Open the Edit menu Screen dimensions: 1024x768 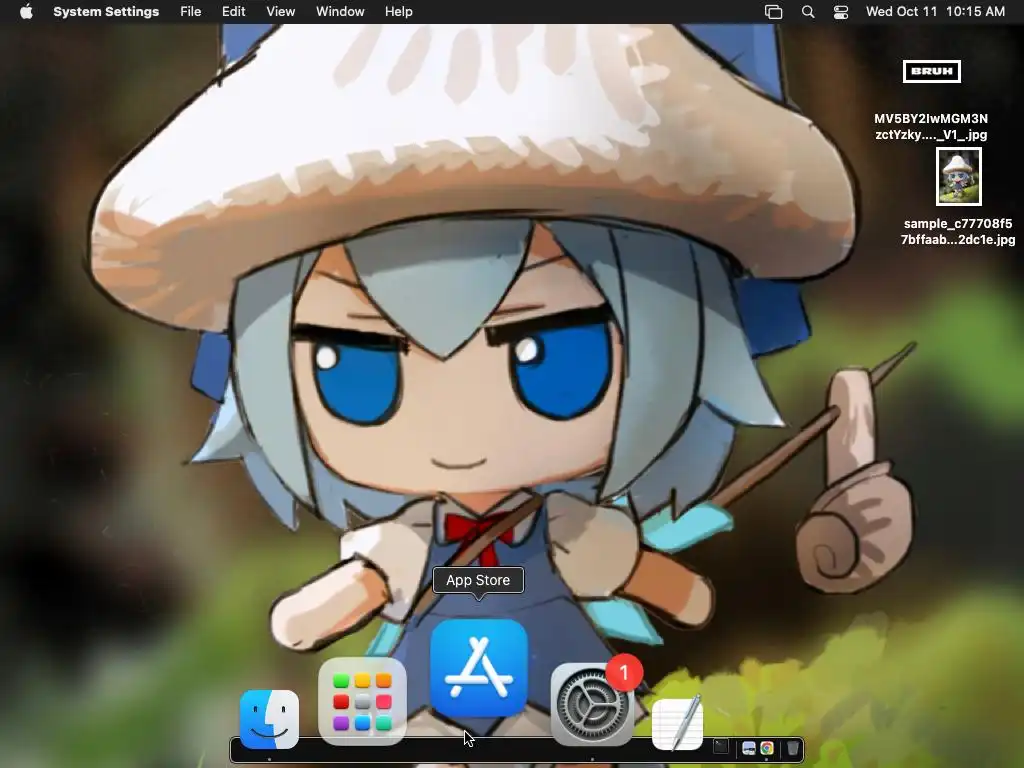click(x=233, y=12)
